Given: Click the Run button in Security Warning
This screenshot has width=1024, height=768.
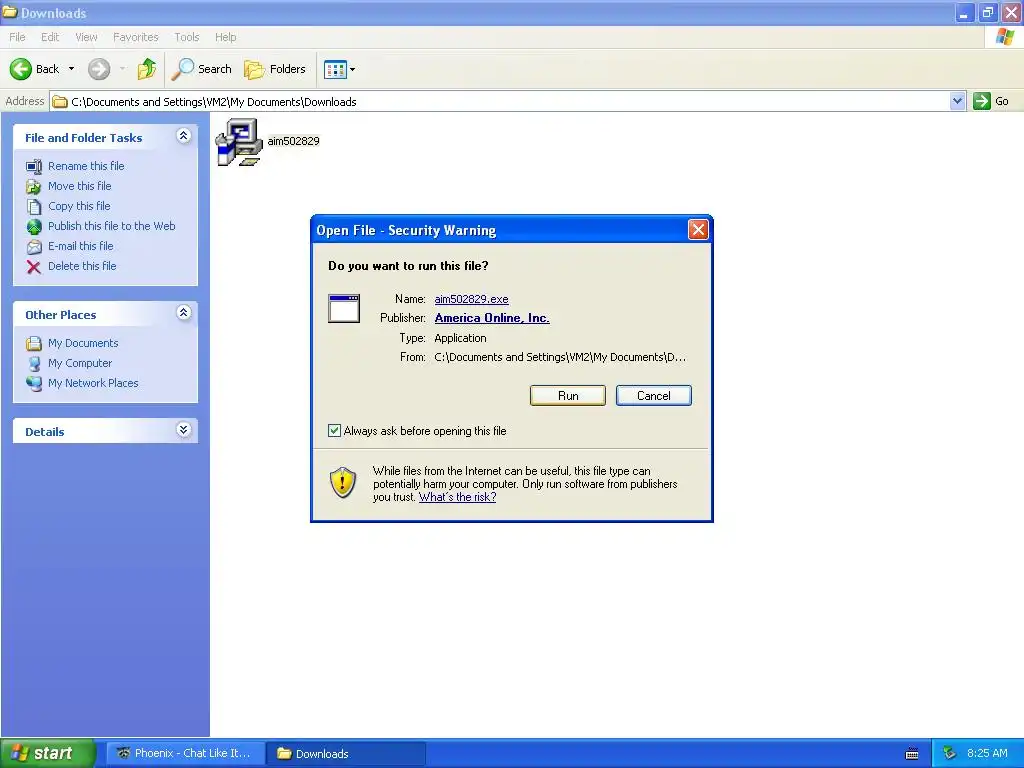Looking at the screenshot, I should tap(568, 396).
